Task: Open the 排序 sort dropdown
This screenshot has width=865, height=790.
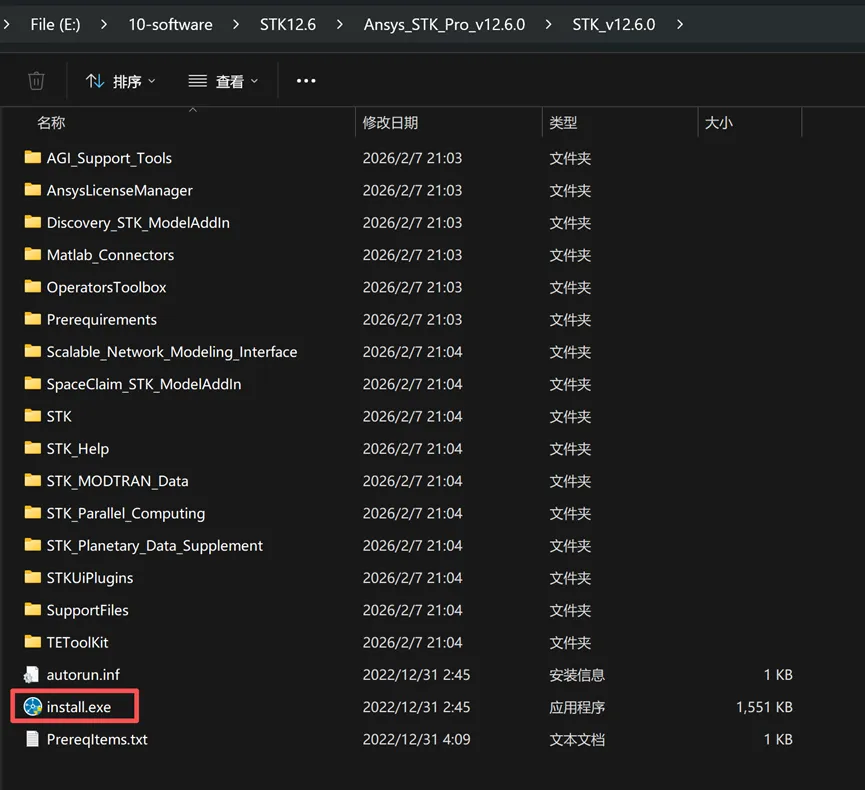Action: tap(120, 82)
